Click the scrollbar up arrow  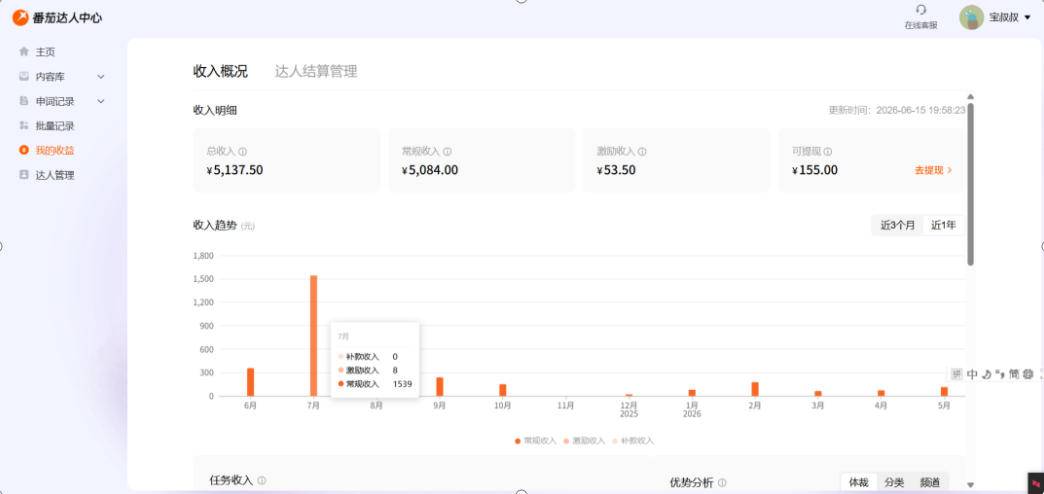[970, 97]
